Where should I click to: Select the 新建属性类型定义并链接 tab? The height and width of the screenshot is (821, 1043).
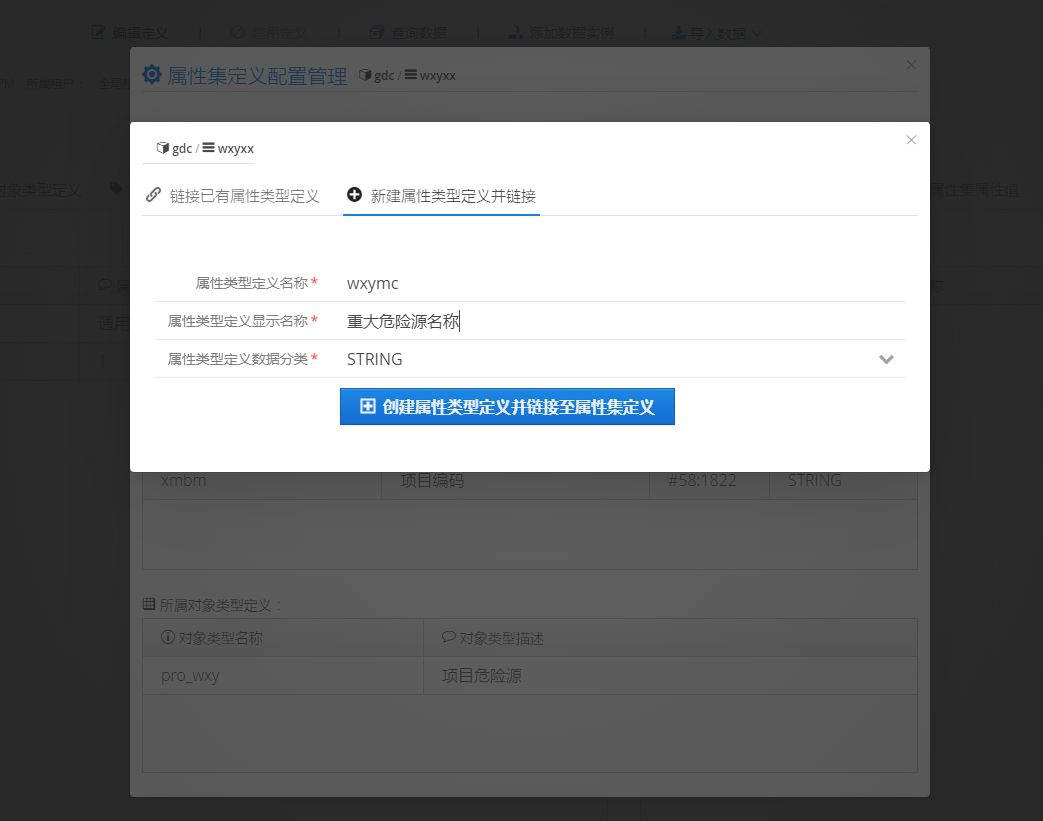[x=452, y=196]
